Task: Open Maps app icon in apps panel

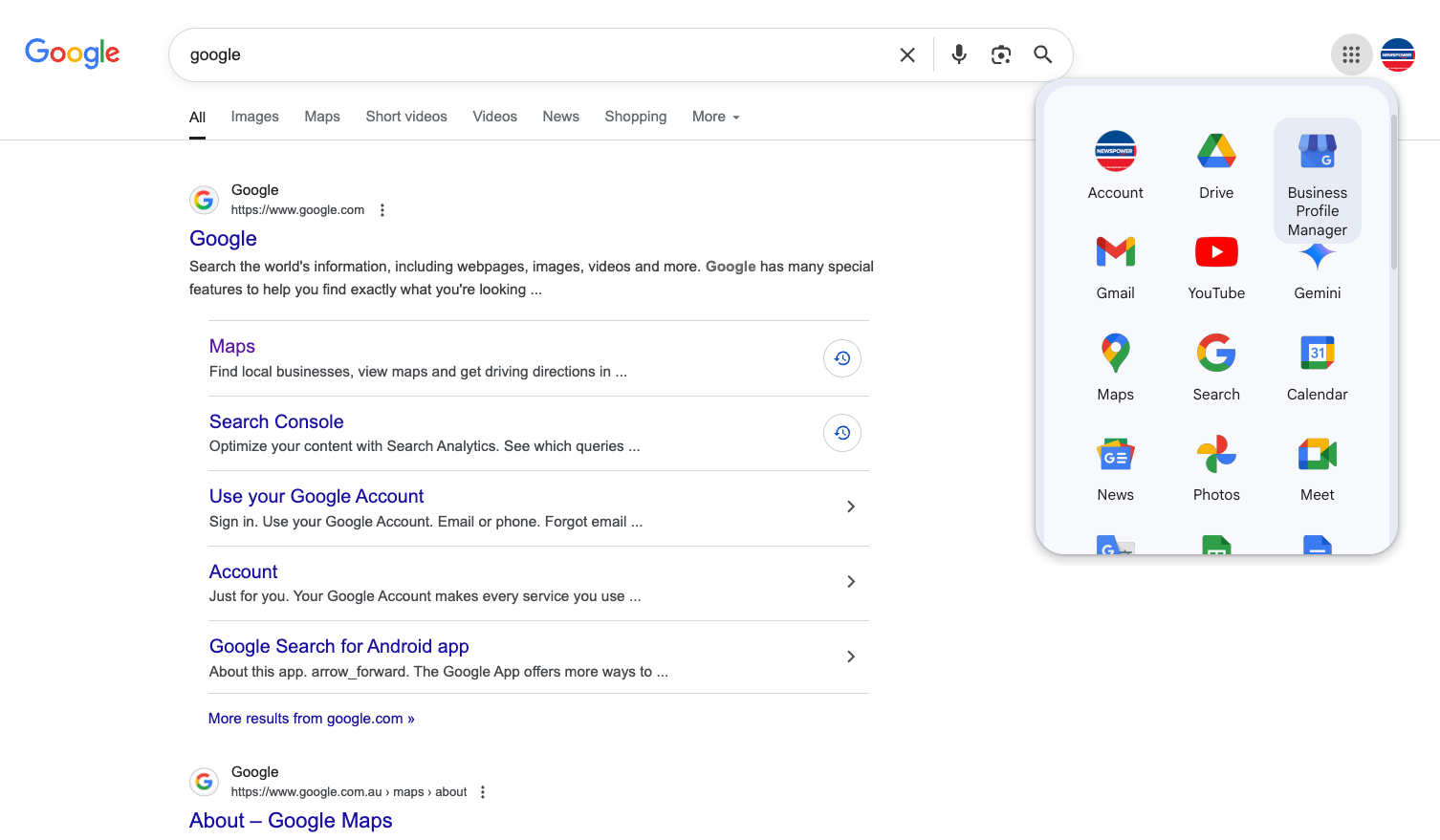Action: (1115, 369)
